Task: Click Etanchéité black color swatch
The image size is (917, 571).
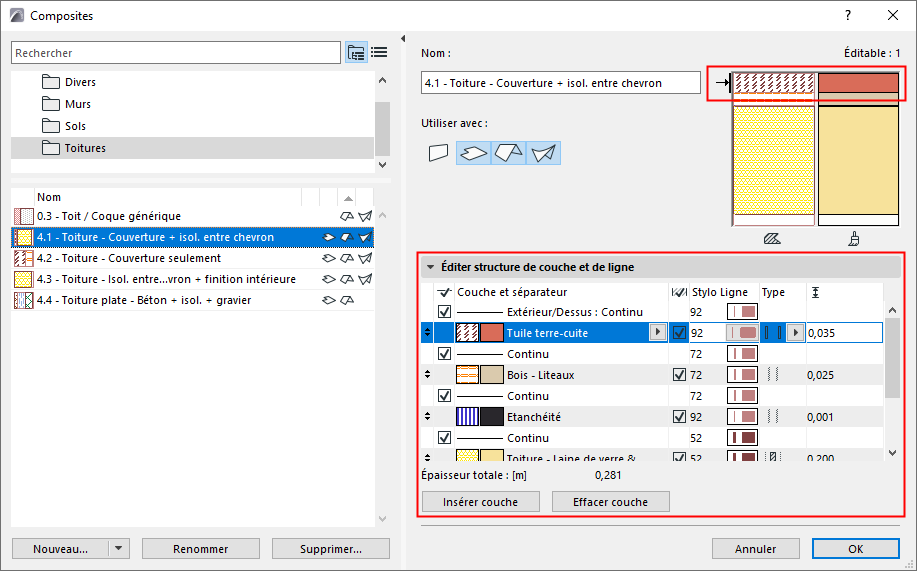Action: point(492,417)
